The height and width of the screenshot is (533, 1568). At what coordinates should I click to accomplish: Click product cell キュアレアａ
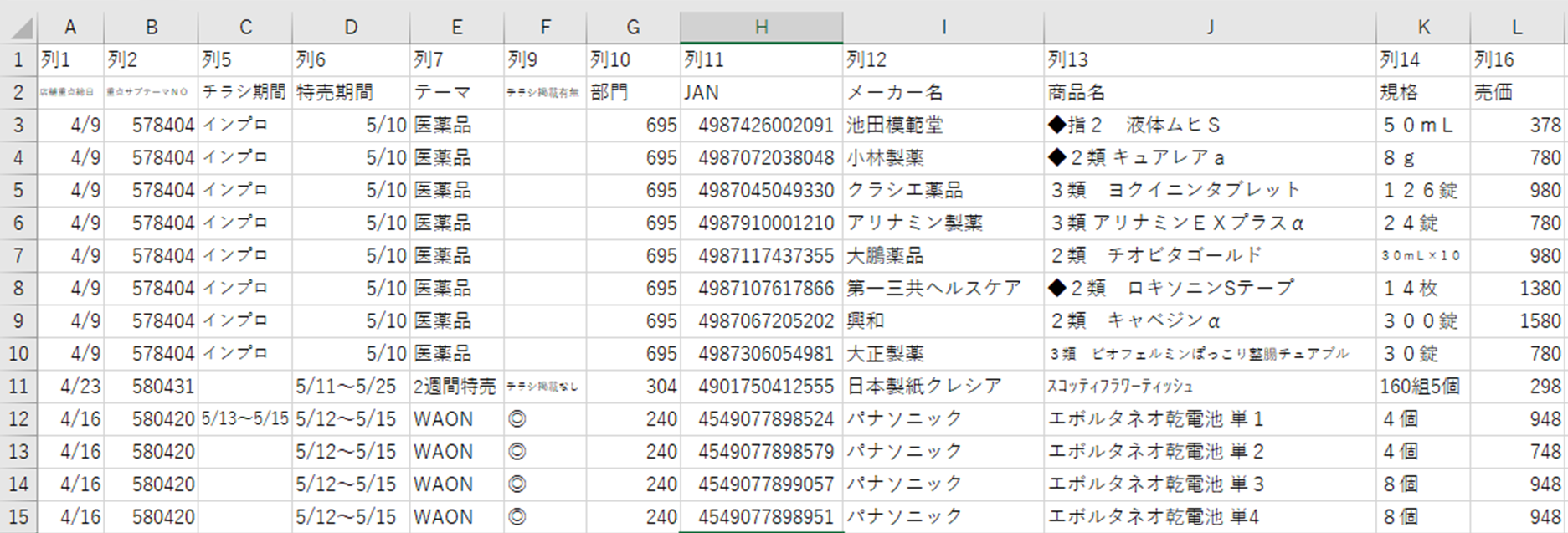1210,157
